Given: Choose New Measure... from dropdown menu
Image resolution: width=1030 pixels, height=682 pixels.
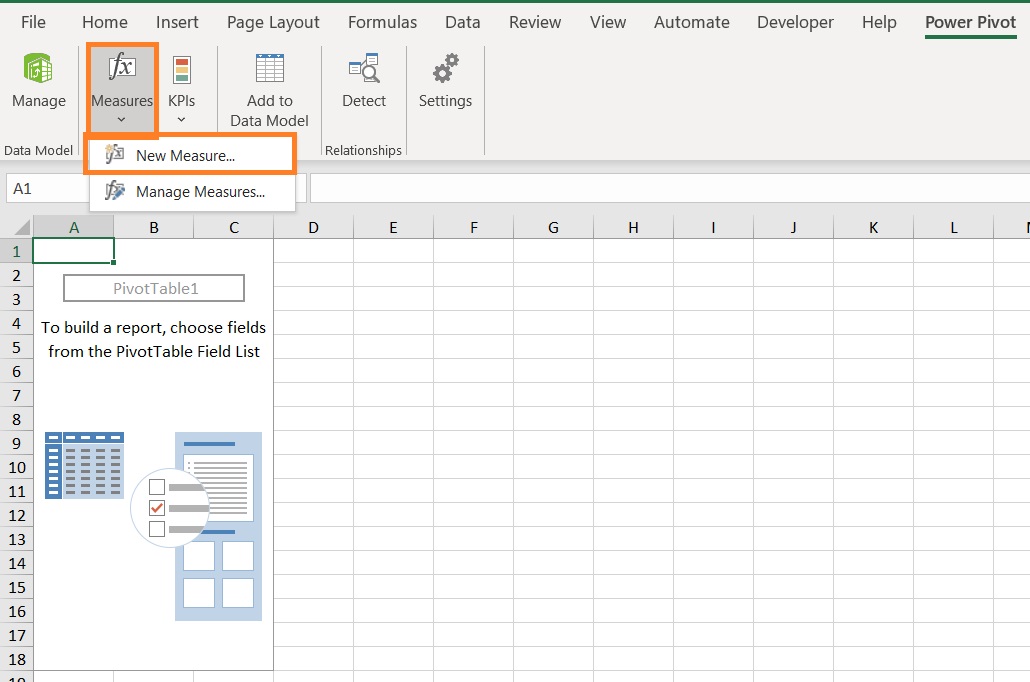Looking at the screenshot, I should [x=190, y=156].
